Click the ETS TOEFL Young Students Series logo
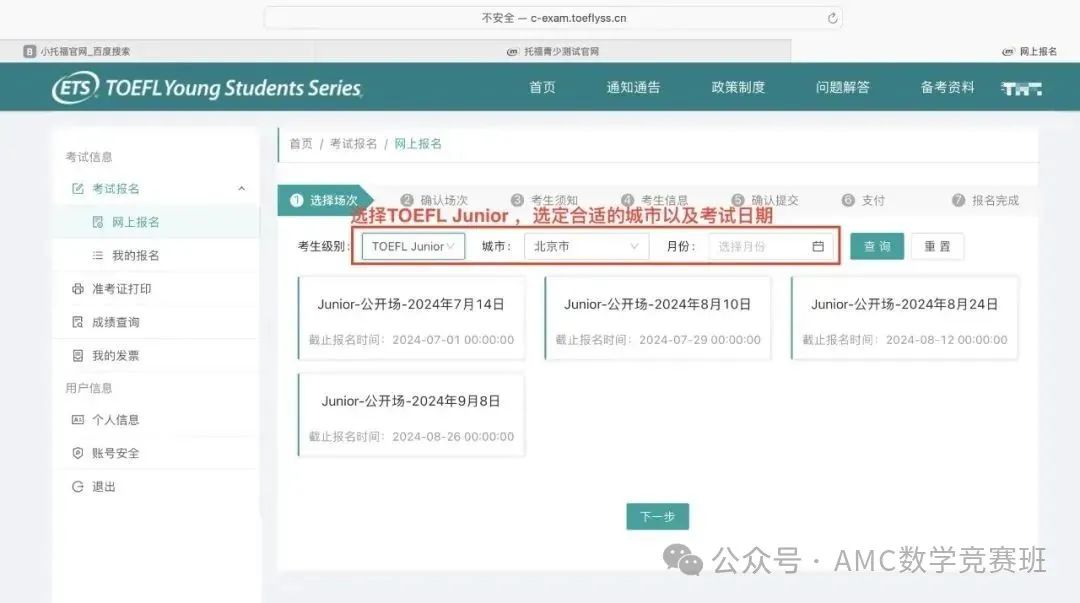The height and width of the screenshot is (603, 1080). [207, 88]
